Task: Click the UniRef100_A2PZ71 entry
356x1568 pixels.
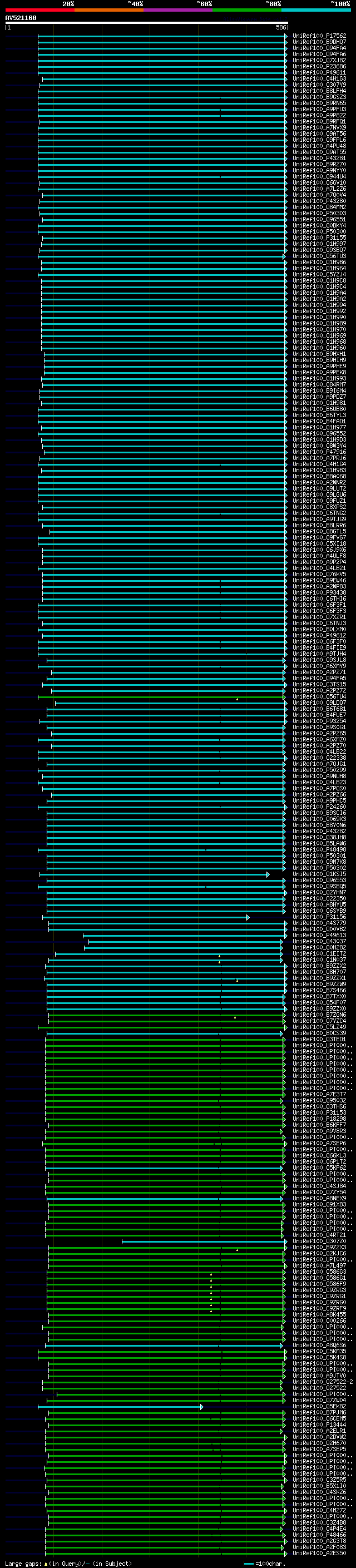Action: coord(319,672)
